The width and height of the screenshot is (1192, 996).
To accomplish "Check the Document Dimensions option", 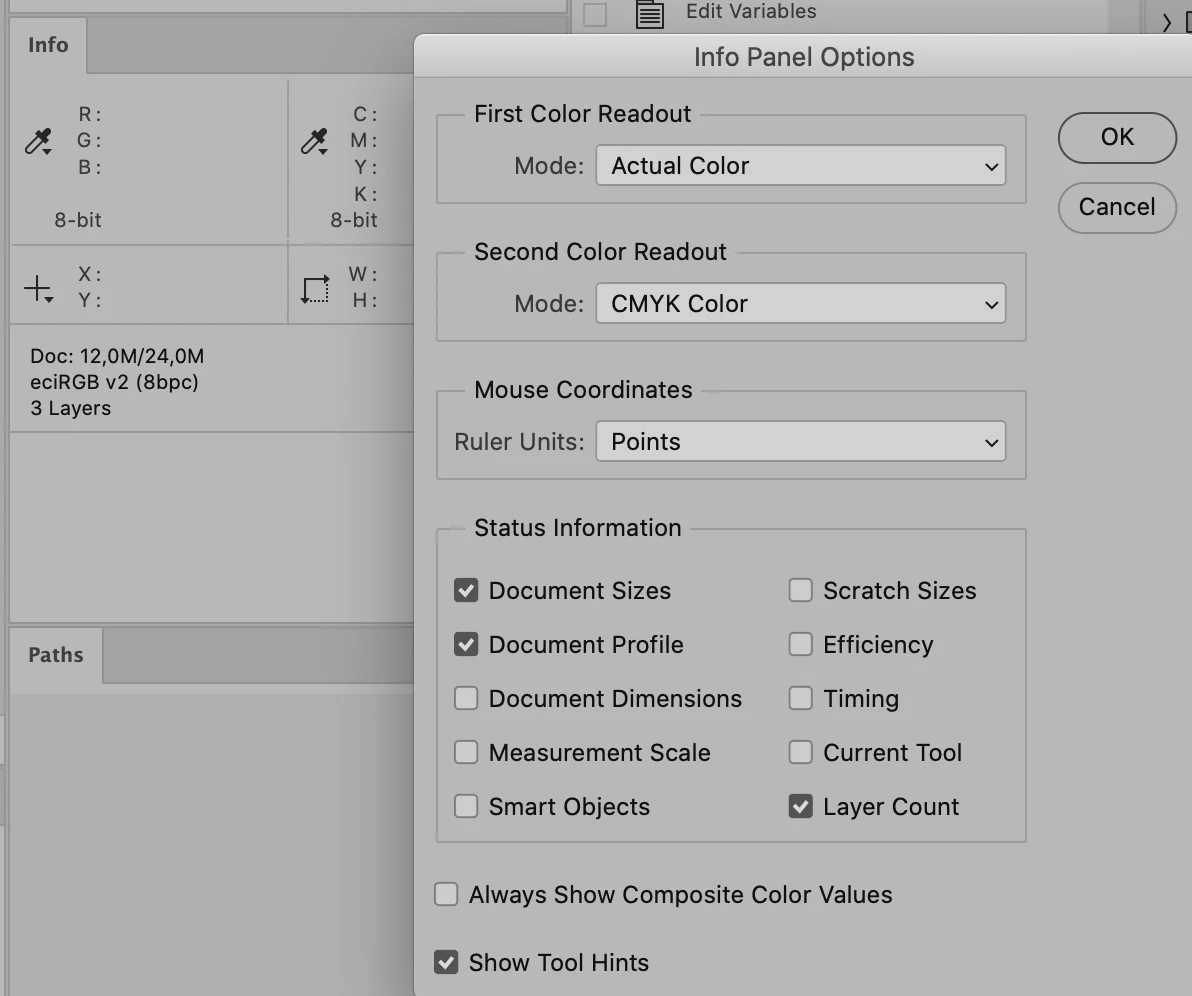I will pyautogui.click(x=466, y=699).
